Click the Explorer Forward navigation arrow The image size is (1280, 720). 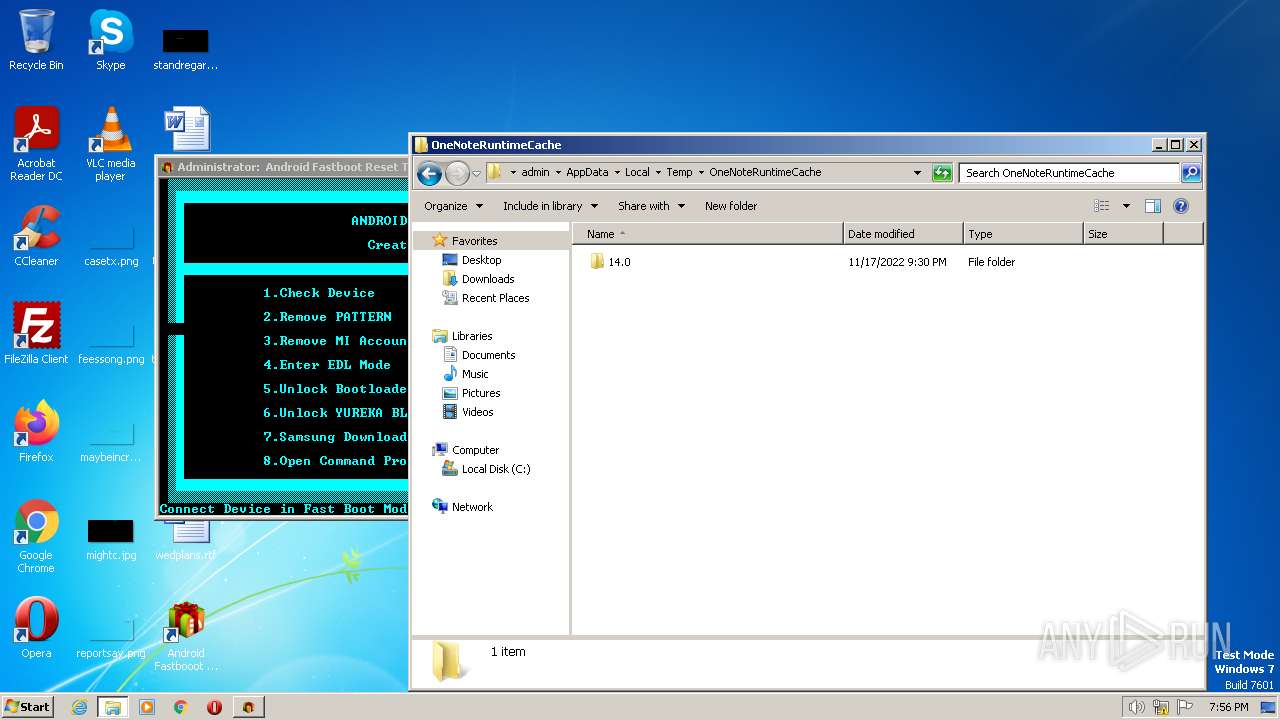(x=457, y=173)
